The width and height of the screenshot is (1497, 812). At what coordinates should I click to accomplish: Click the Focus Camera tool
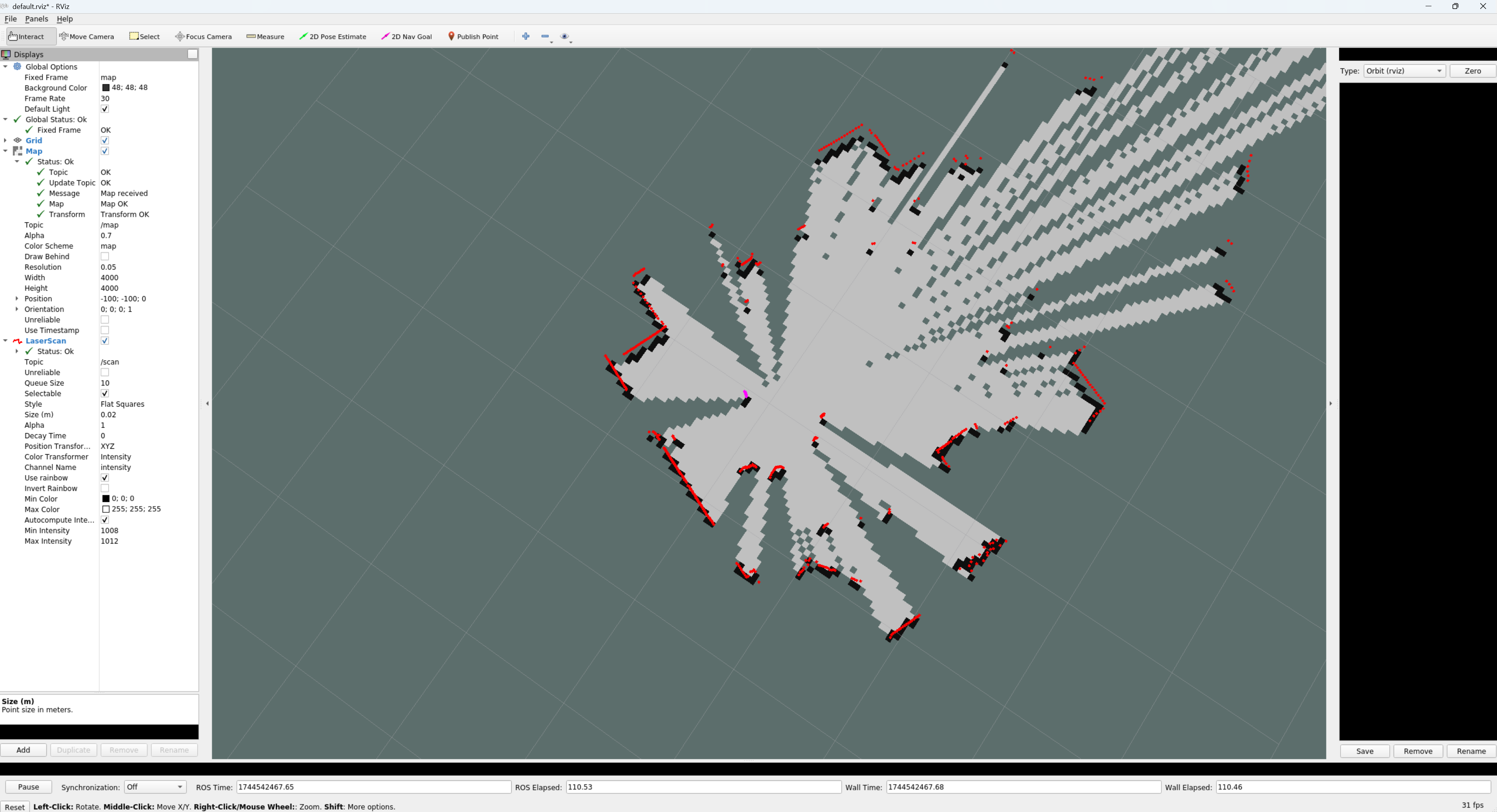(x=203, y=36)
